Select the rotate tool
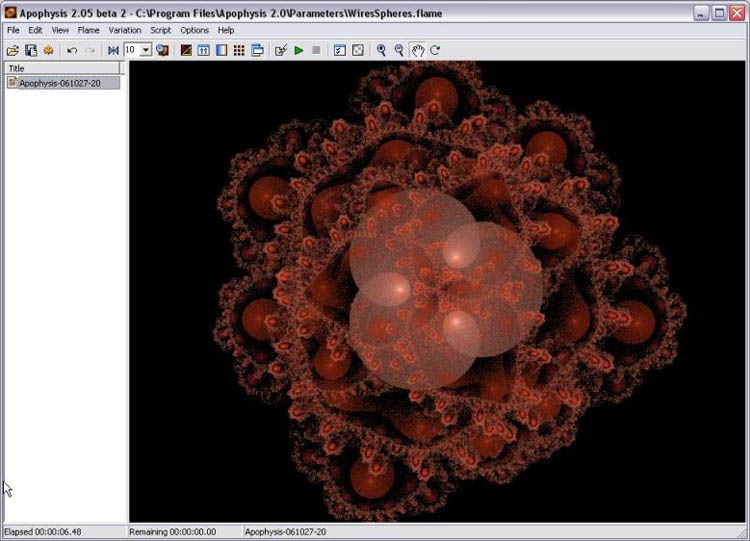 click(435, 50)
